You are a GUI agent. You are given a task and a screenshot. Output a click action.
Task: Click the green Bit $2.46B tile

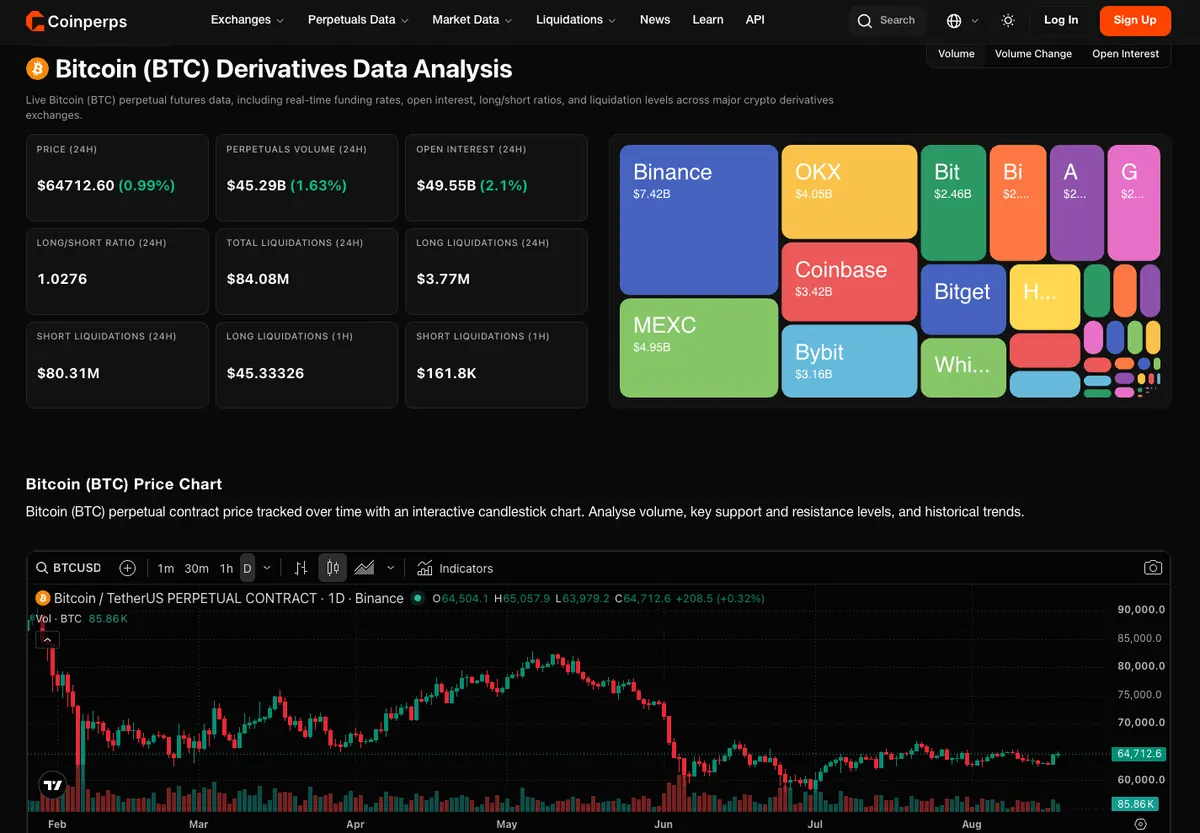[953, 202]
